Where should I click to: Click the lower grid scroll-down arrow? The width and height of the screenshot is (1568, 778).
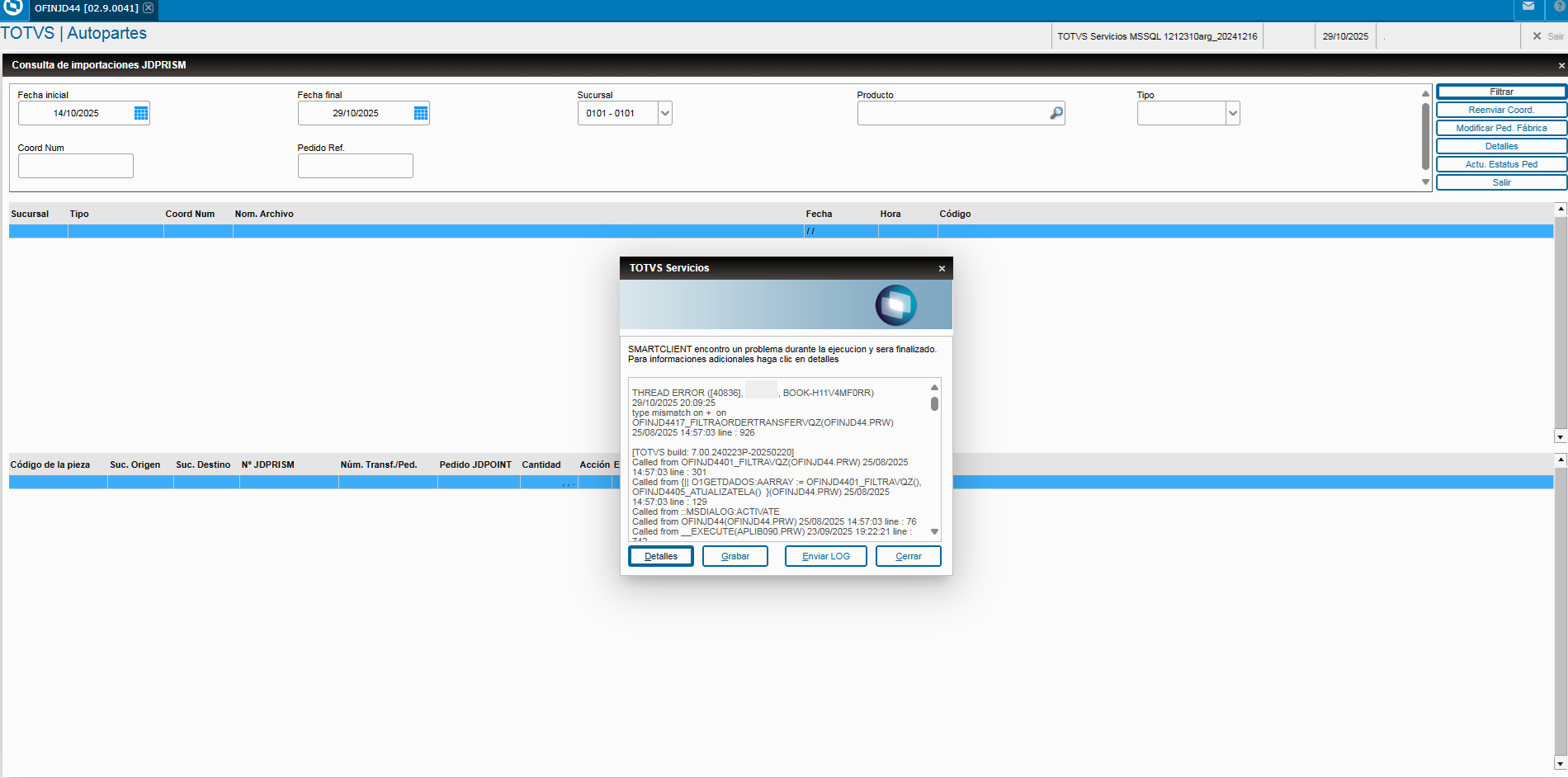[1561, 764]
